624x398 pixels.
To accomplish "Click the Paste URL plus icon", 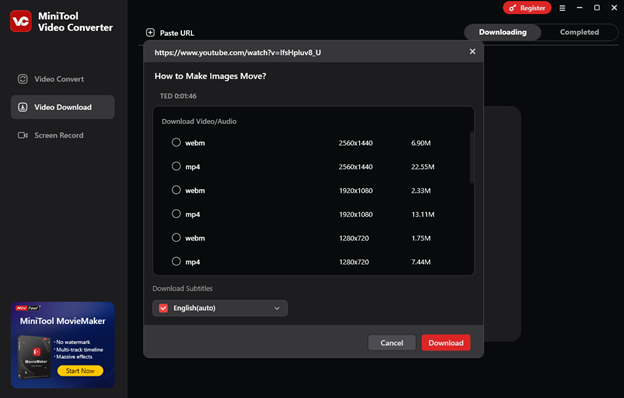I will (150, 33).
